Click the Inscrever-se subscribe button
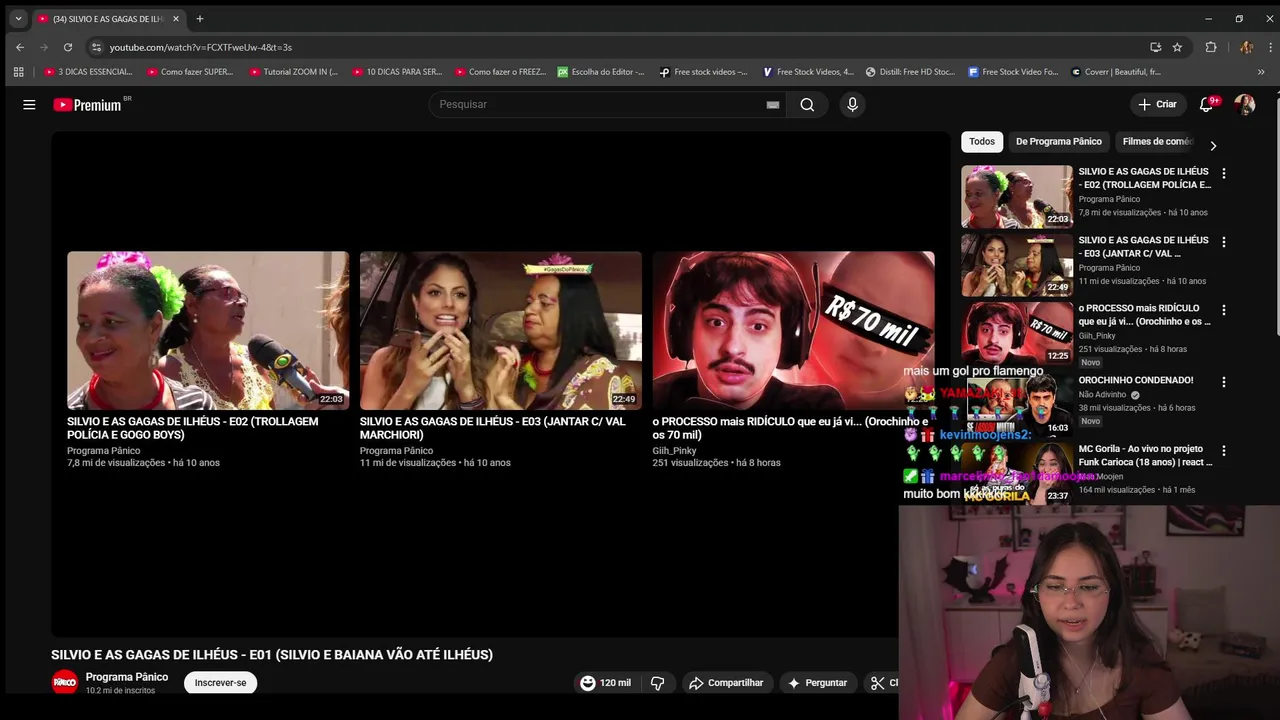Screen dimensions: 1280x720 pos(220,683)
